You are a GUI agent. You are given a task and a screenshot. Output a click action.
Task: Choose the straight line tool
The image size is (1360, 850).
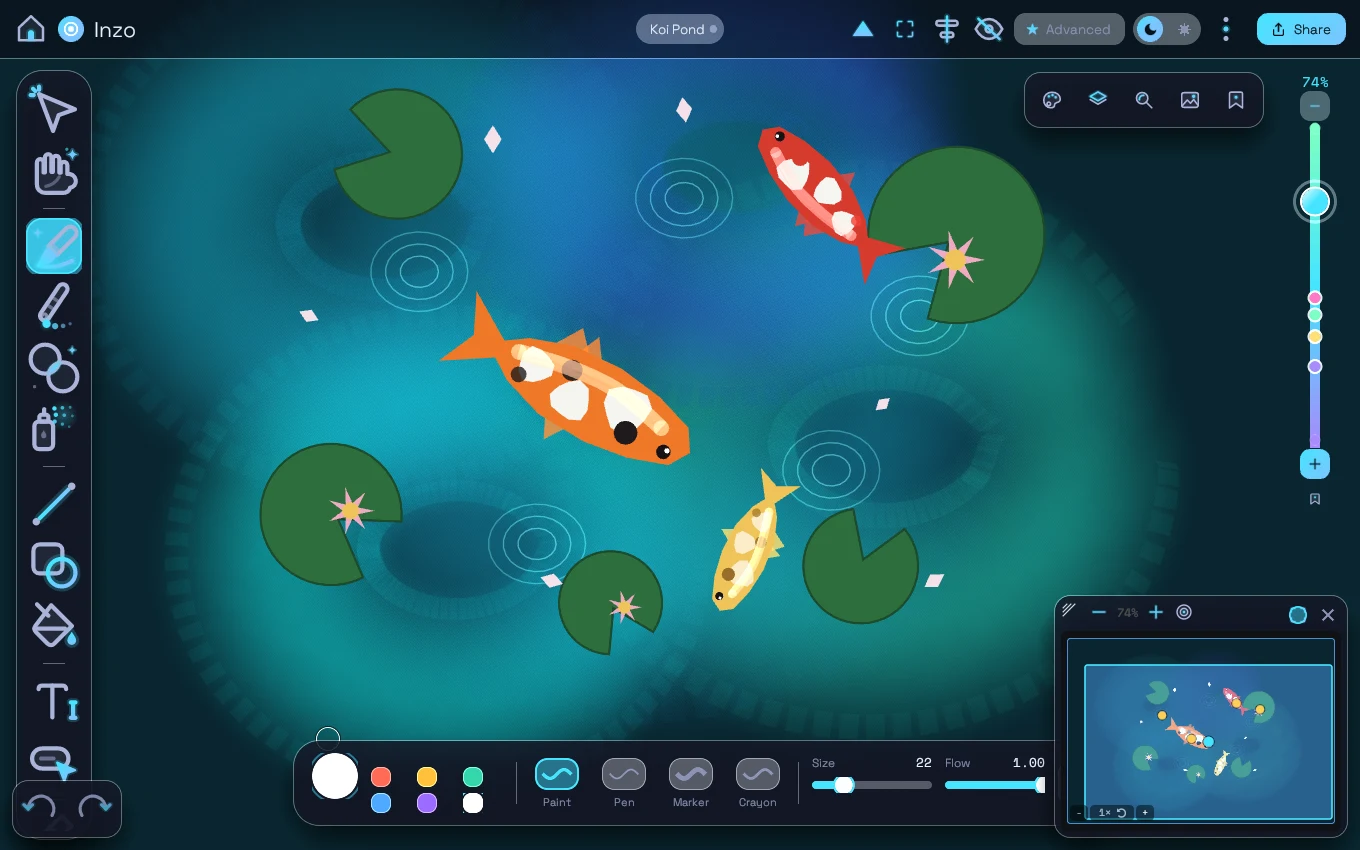click(x=54, y=503)
